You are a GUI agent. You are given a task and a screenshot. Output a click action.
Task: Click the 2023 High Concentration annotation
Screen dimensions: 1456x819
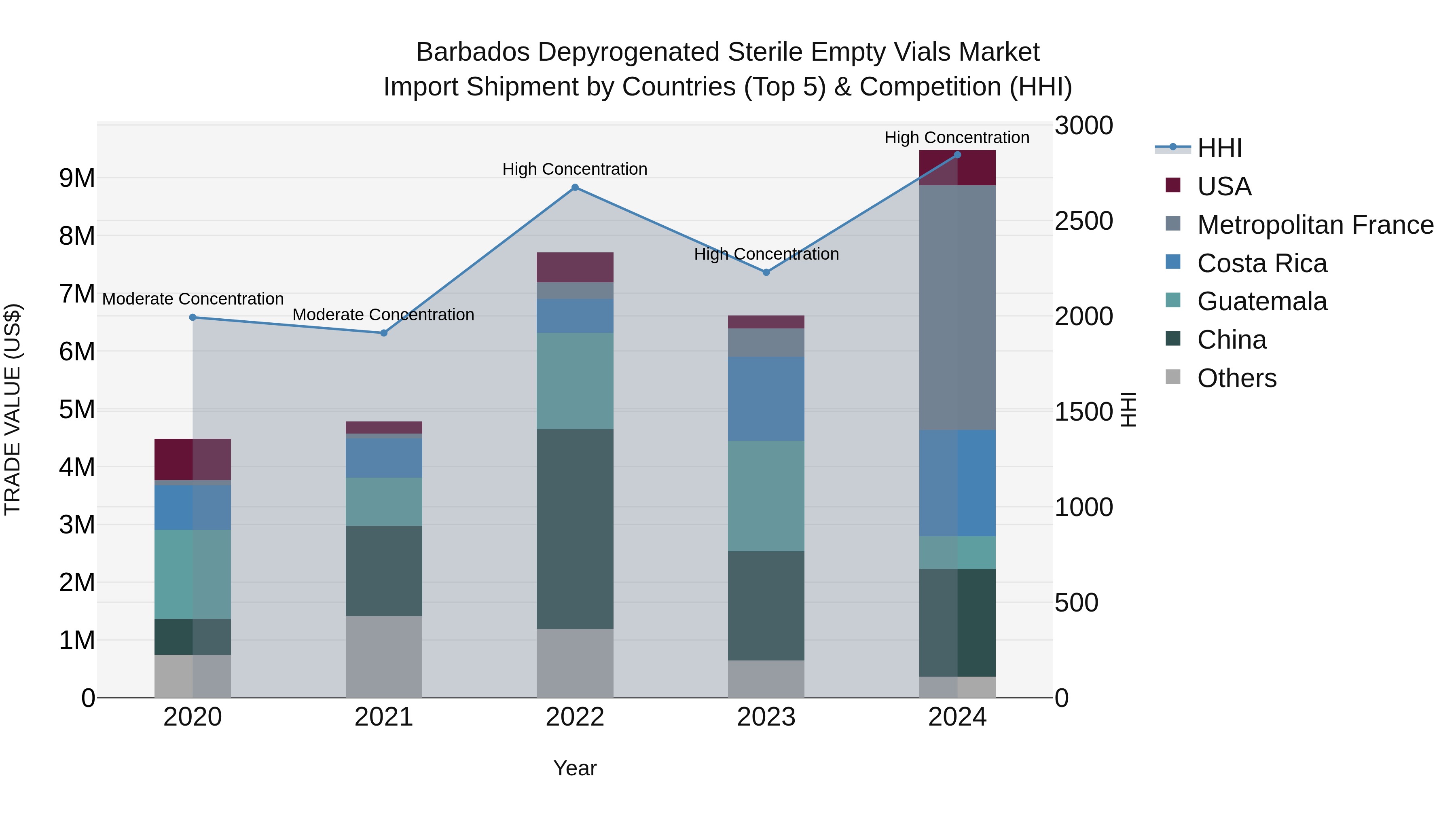[x=766, y=254]
